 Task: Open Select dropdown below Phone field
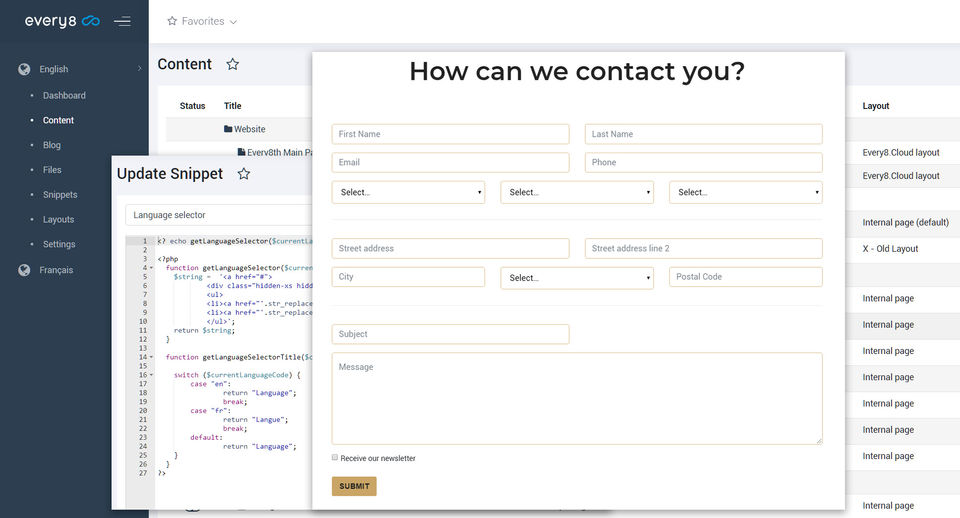(x=746, y=192)
